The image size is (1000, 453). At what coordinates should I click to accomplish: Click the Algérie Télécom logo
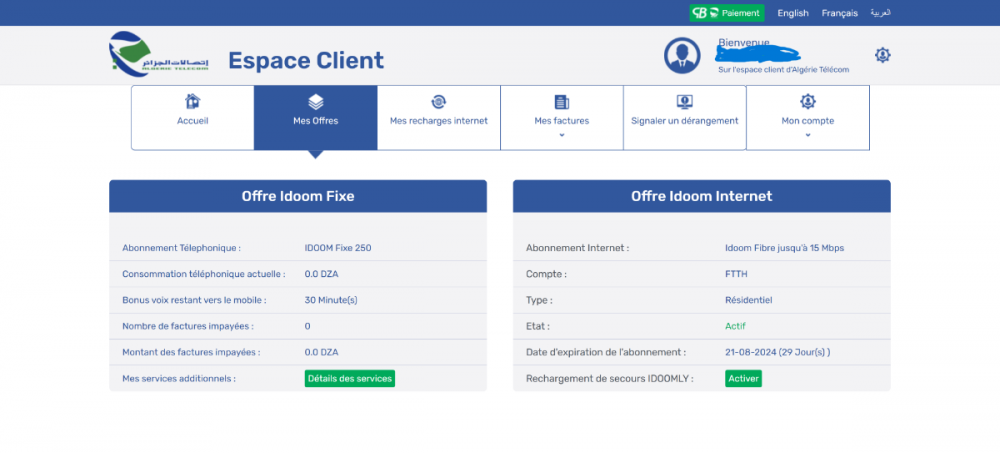coord(159,56)
